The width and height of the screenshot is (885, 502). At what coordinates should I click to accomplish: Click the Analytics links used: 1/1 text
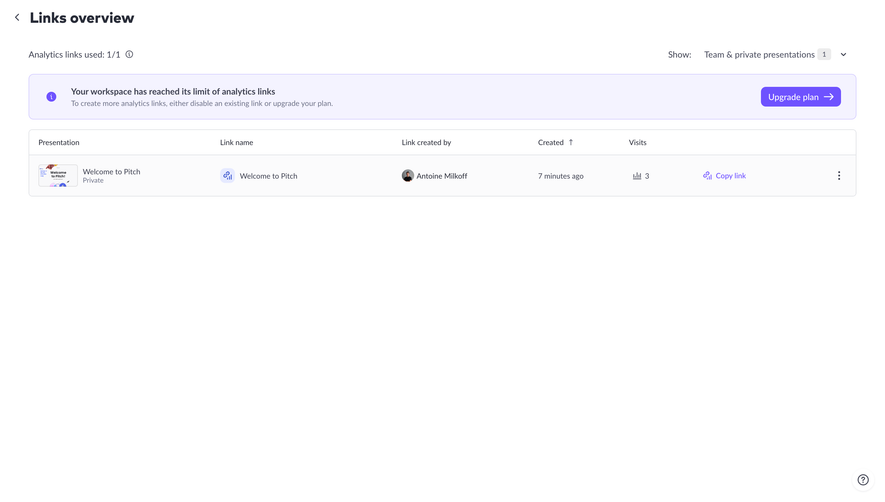pos(75,54)
